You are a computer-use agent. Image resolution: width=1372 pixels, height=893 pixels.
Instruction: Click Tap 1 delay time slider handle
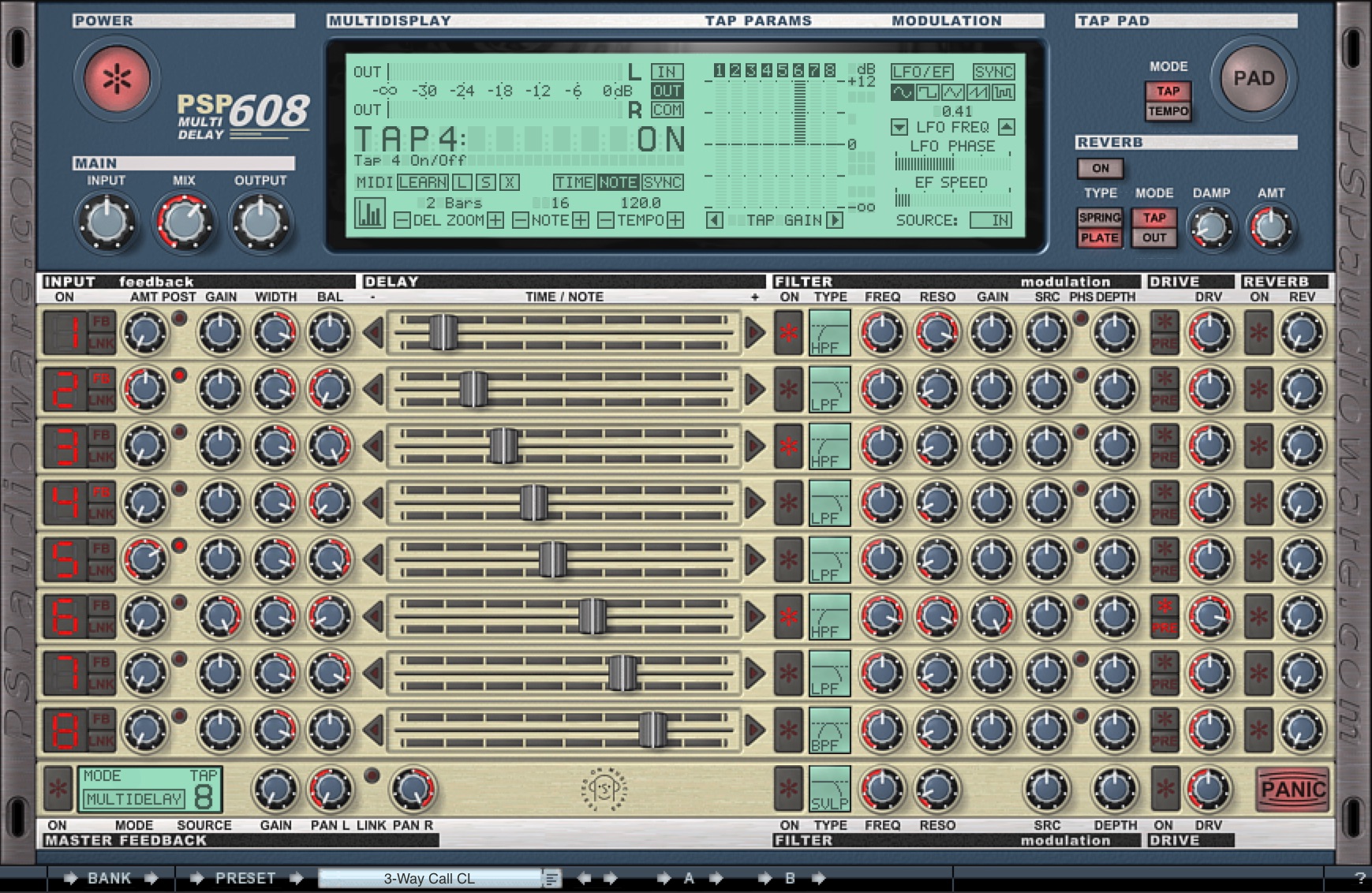443,333
